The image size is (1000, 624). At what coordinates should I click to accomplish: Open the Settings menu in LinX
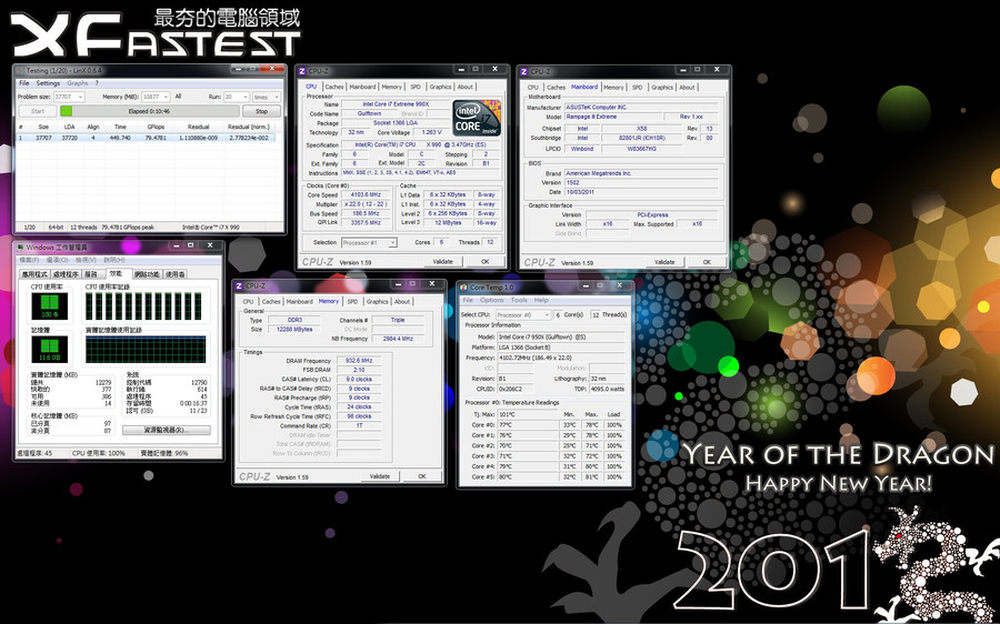pyautogui.click(x=48, y=84)
